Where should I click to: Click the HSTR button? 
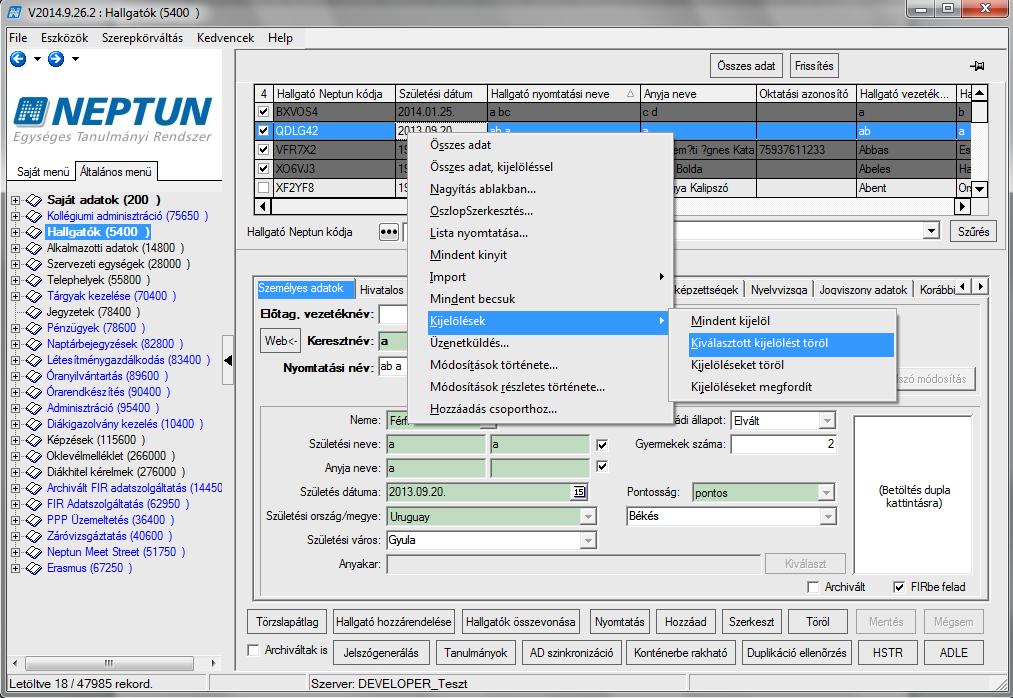pos(888,653)
